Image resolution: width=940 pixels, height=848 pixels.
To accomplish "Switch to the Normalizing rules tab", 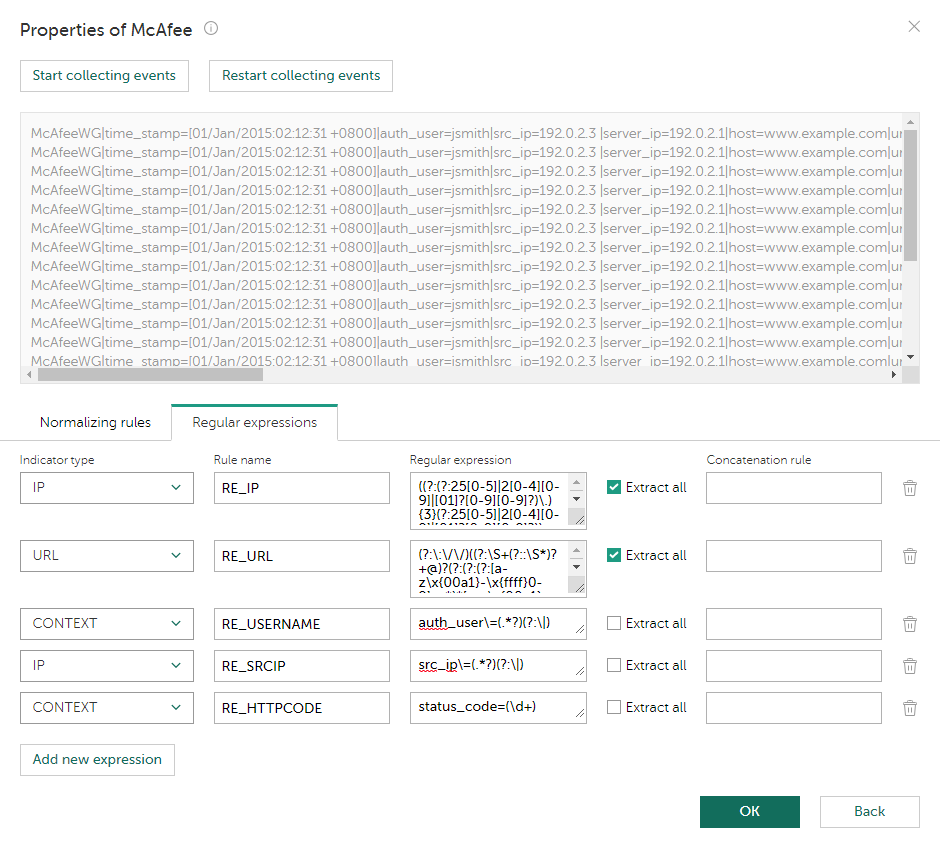I will pyautogui.click(x=94, y=422).
